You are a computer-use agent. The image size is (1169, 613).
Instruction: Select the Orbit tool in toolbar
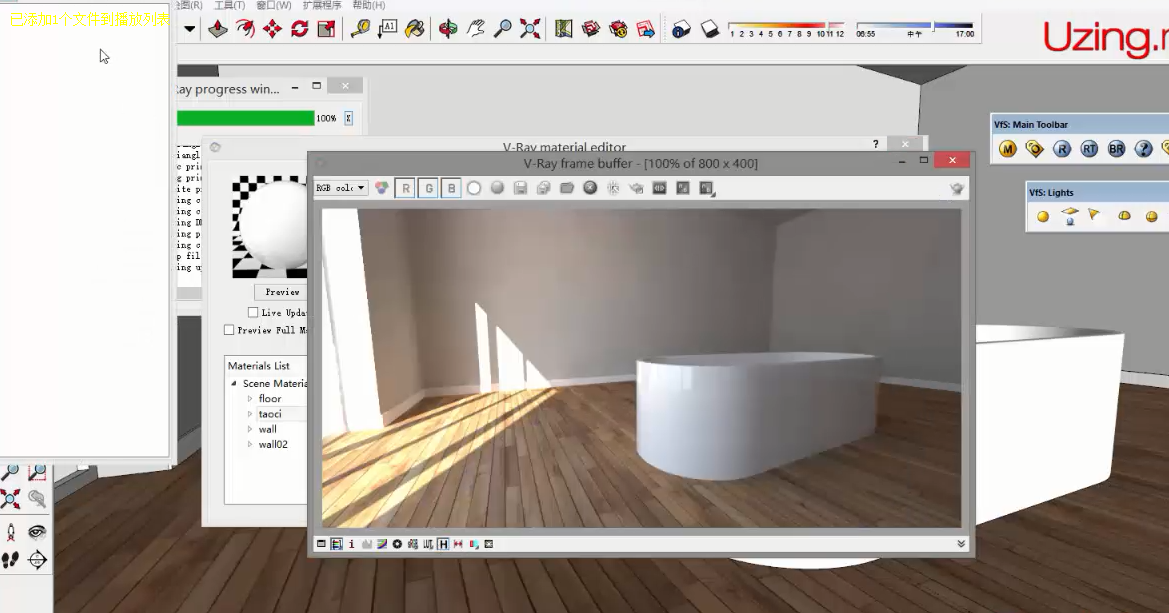coord(448,29)
